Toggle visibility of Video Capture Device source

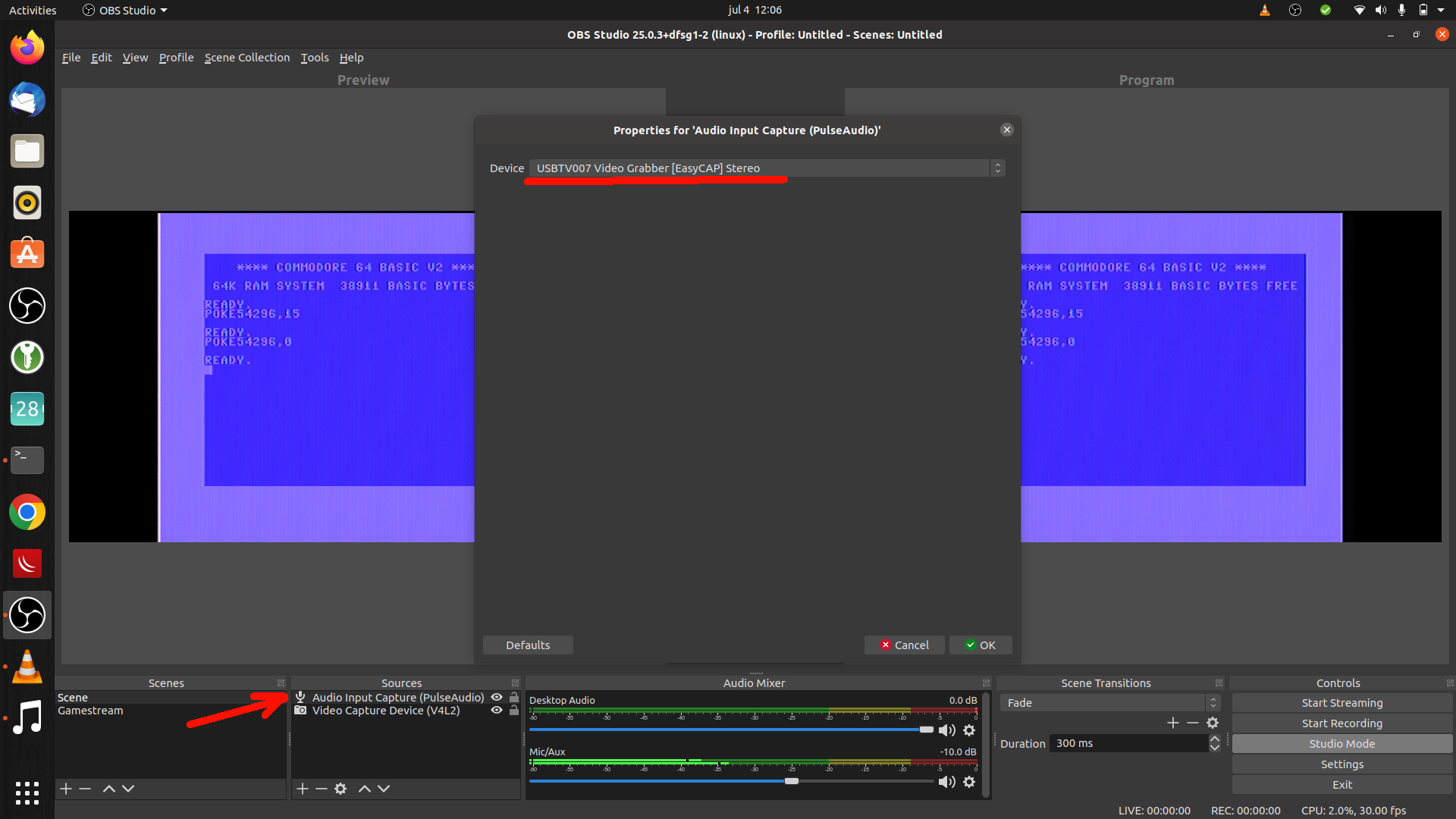tap(497, 711)
